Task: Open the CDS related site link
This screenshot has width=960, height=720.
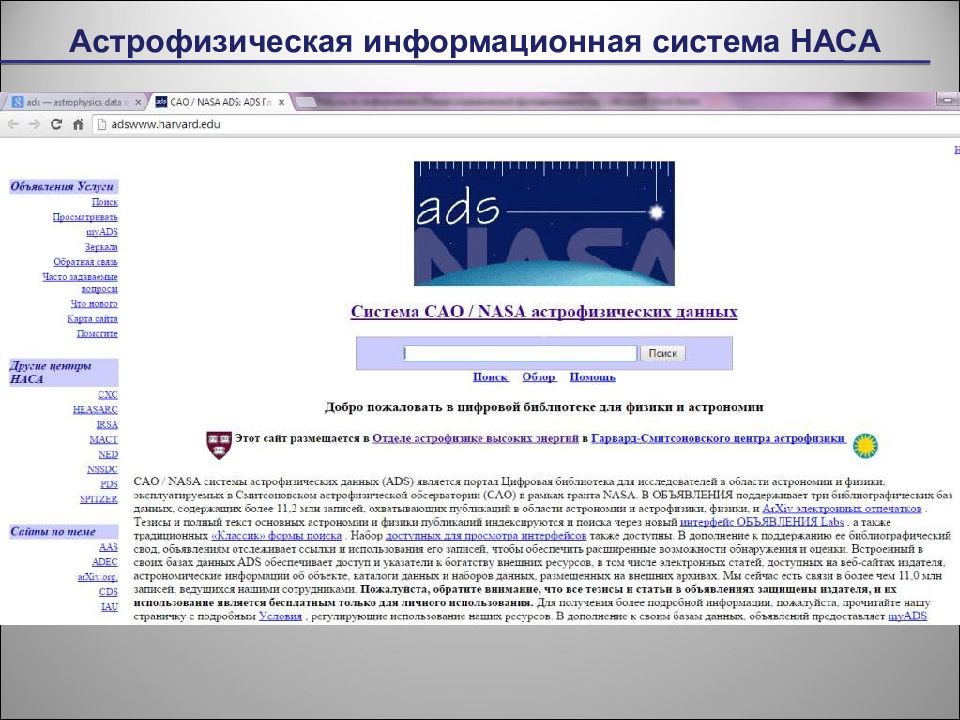Action: click(x=108, y=592)
